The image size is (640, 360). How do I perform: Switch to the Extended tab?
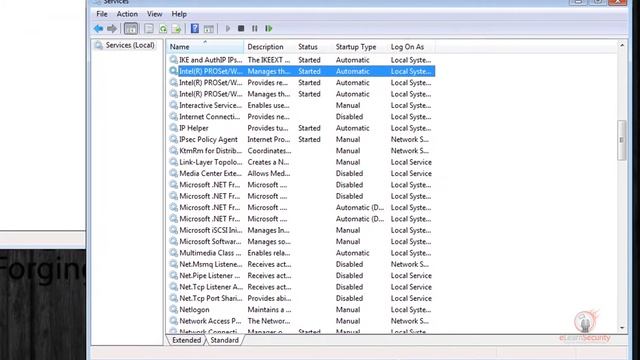(x=187, y=340)
